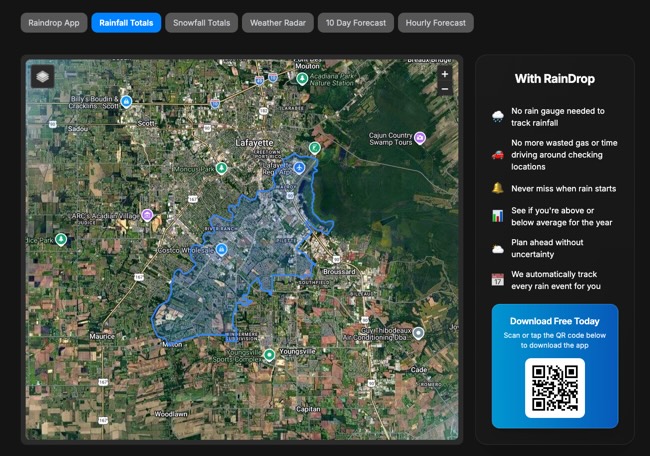
Task: Open the map layers selector
Action: [43, 76]
